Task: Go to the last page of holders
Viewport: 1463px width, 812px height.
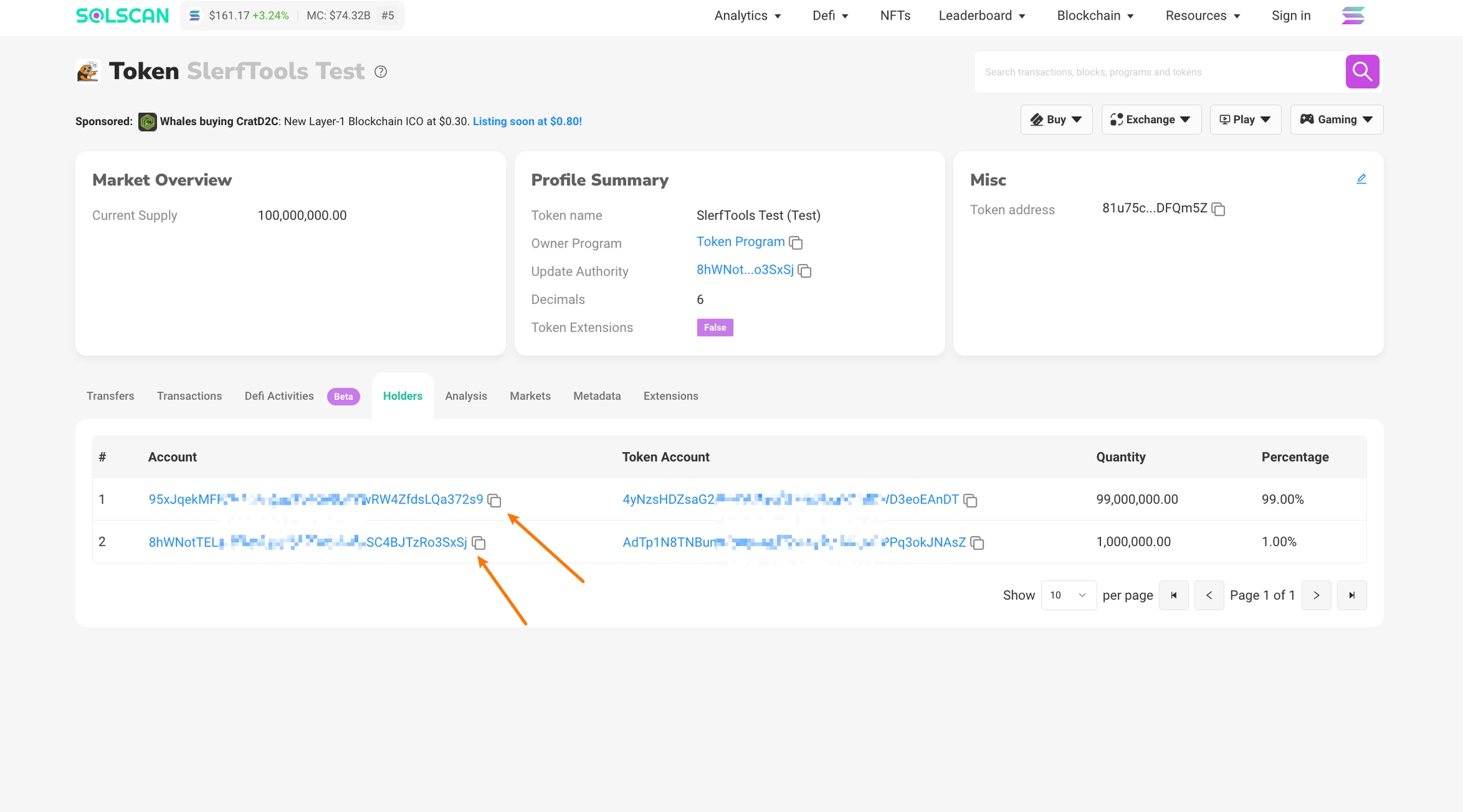Action: pos(1351,595)
